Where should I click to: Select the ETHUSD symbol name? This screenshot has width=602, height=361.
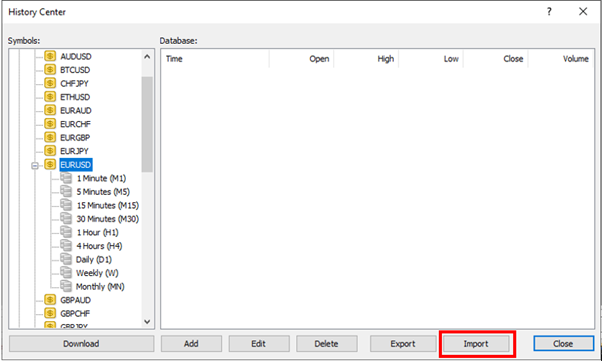pos(75,97)
